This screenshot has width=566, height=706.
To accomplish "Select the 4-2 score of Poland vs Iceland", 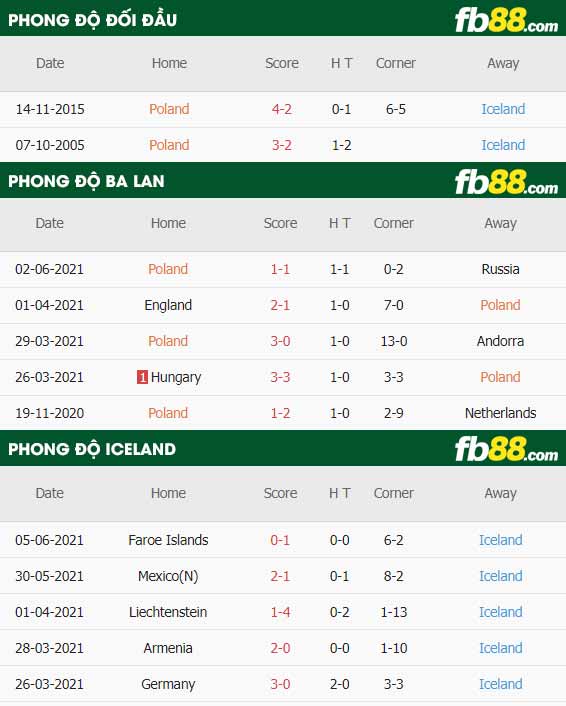I will click(281, 109).
